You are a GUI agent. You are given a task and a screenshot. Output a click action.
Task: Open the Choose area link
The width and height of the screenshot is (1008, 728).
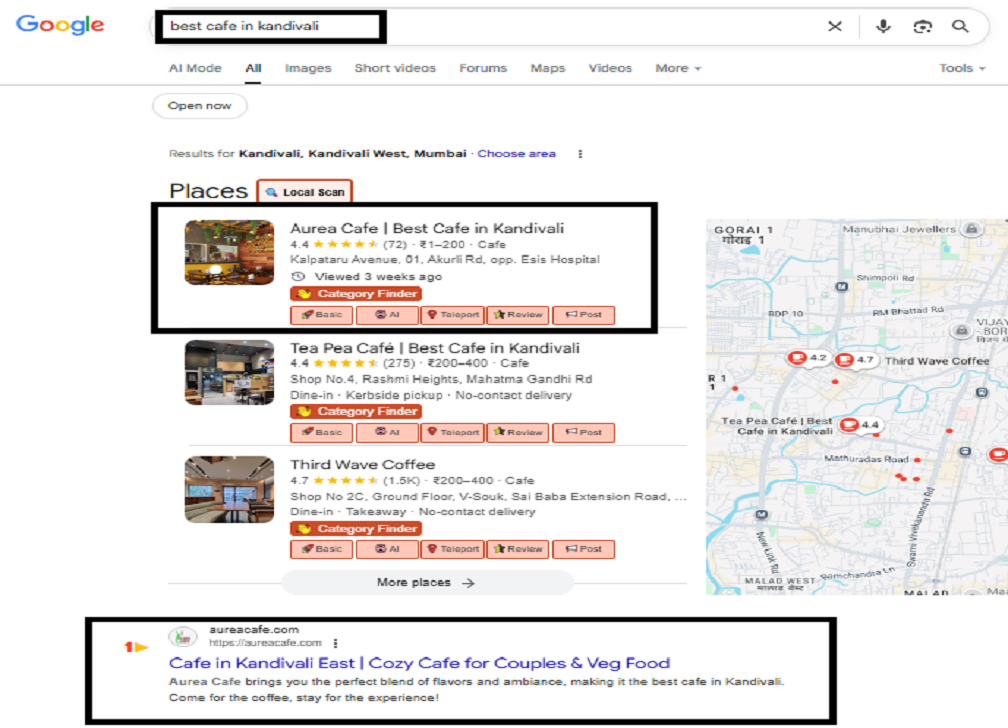pos(516,153)
